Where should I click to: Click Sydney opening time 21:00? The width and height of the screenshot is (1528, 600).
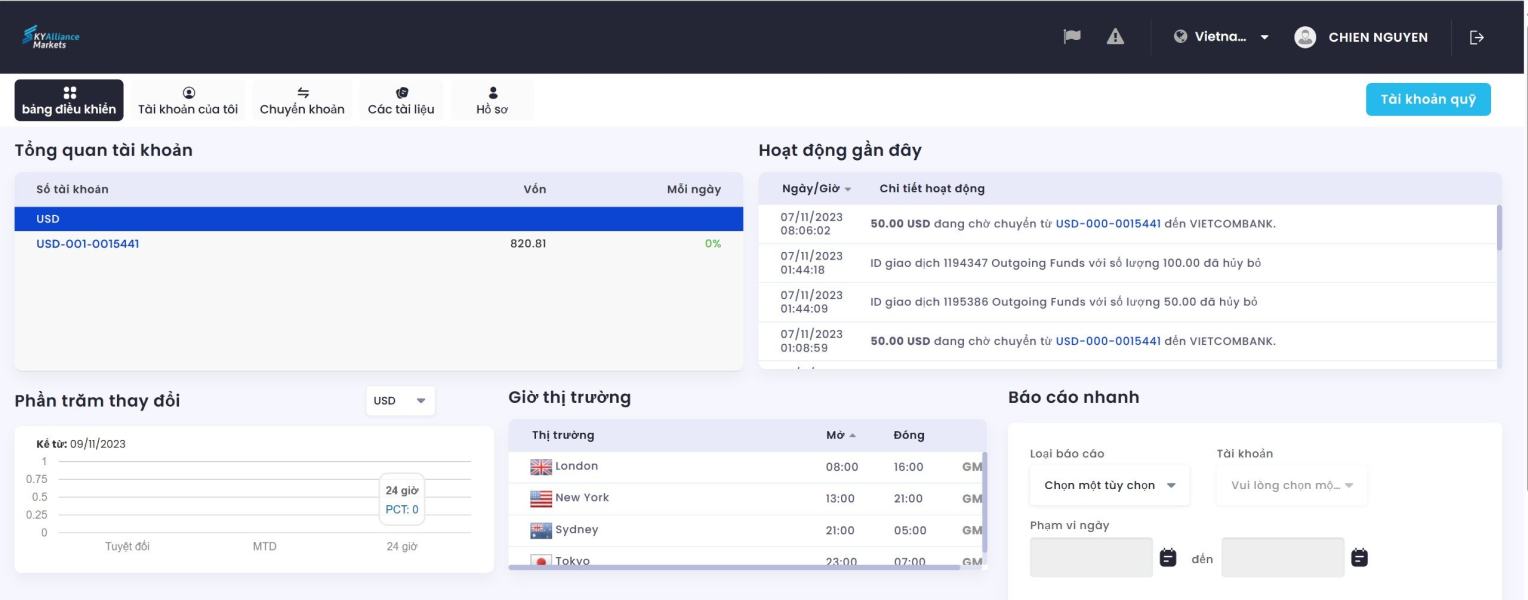[x=840, y=531]
